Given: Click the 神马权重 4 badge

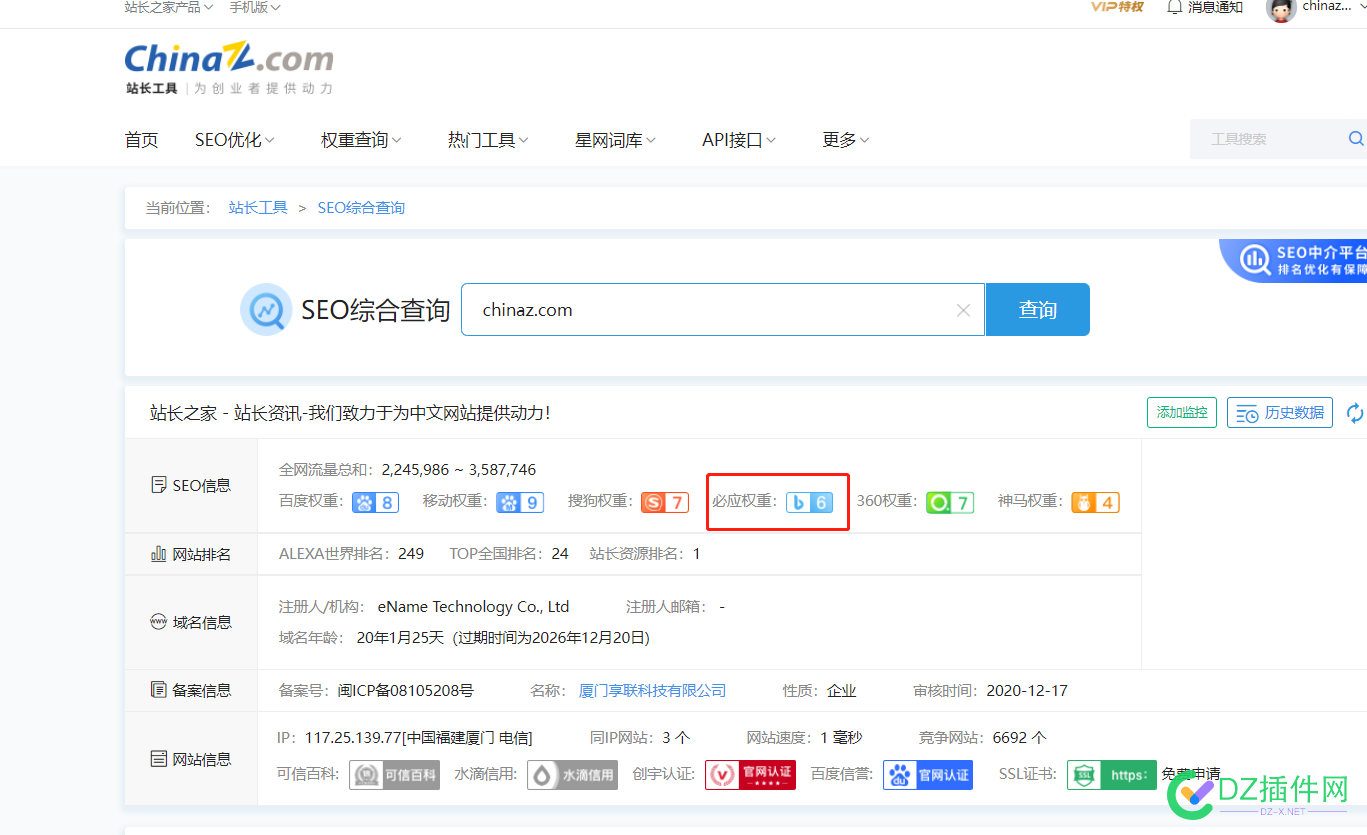Looking at the screenshot, I should click(1095, 502).
